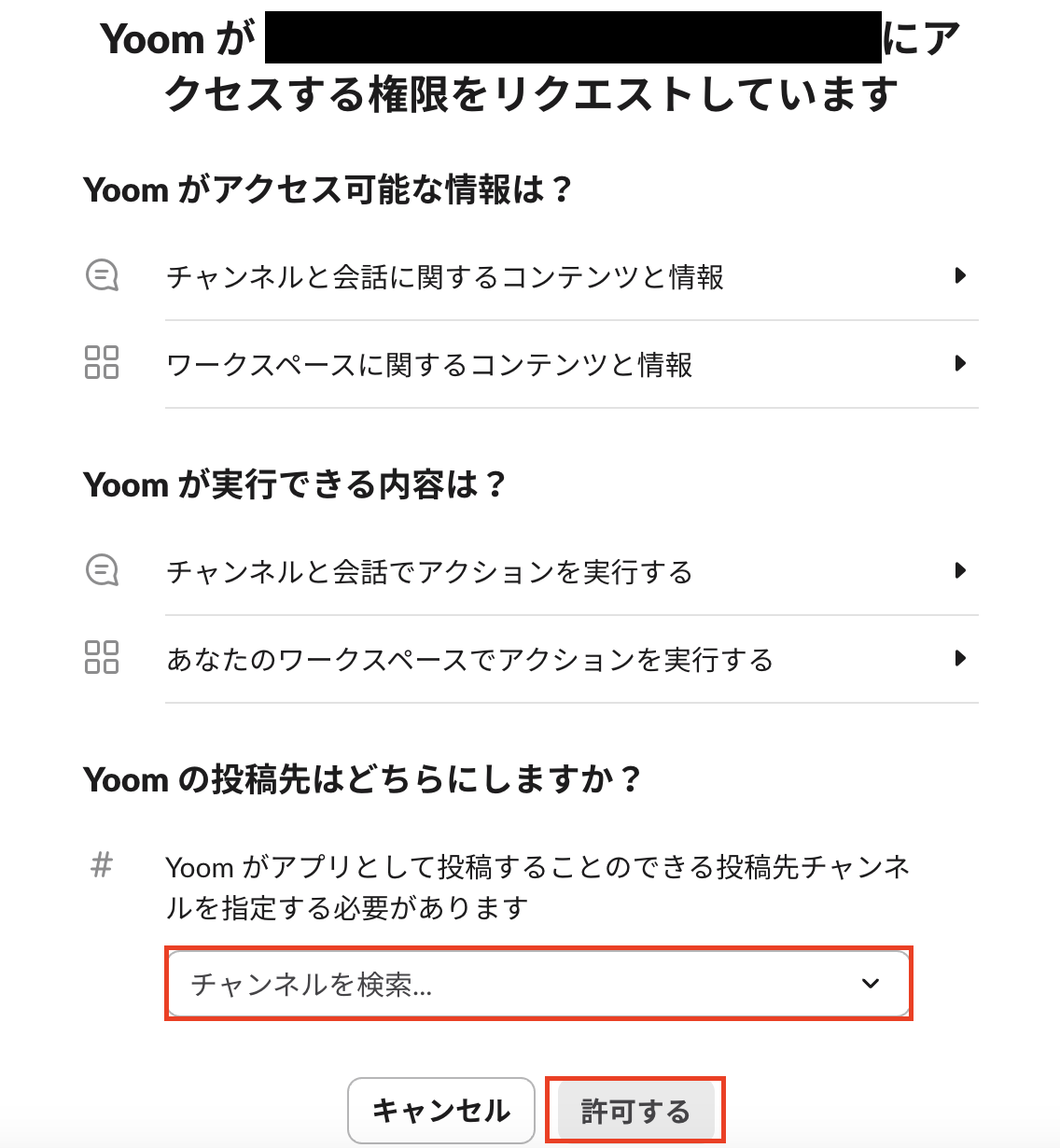Screen dimensions: 1060x1148
Task: Click the speech bubble icon beside channel content info
Action: (102, 275)
